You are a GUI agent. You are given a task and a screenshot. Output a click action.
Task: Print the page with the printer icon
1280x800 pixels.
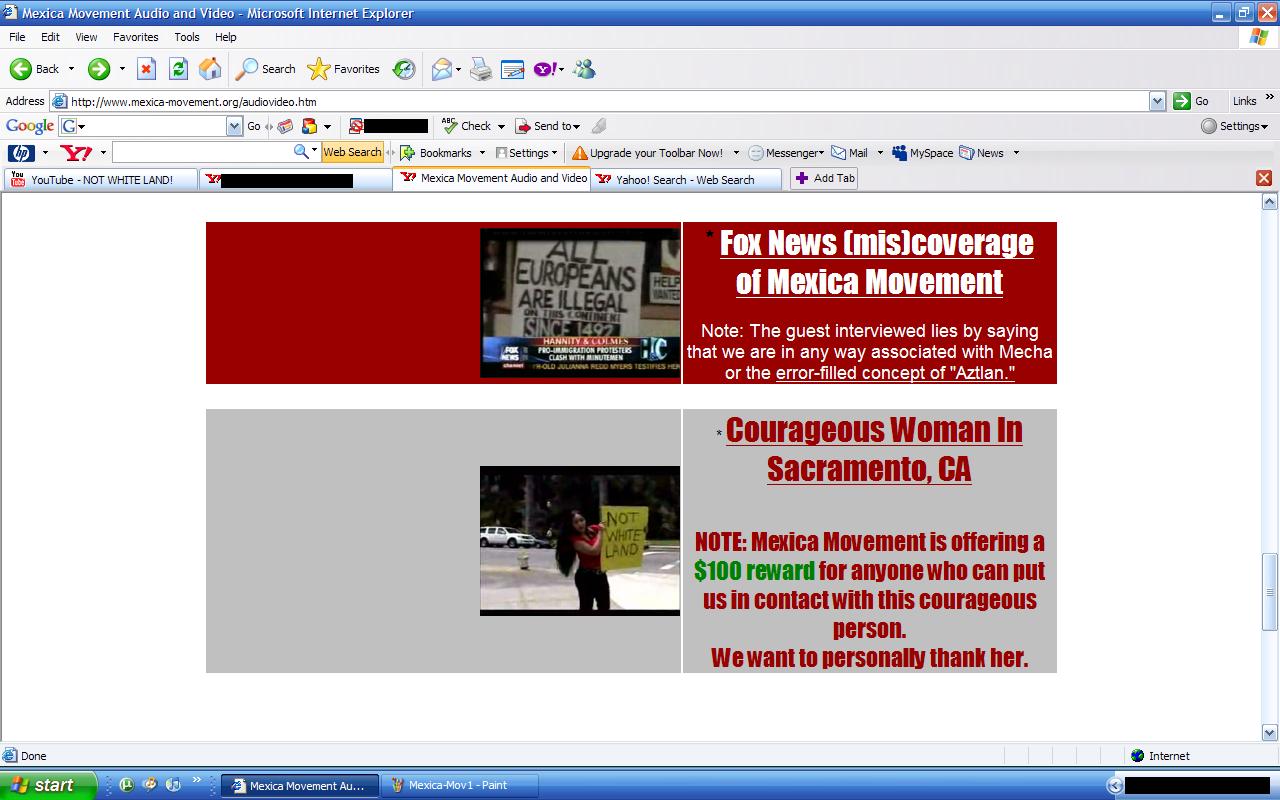[481, 69]
